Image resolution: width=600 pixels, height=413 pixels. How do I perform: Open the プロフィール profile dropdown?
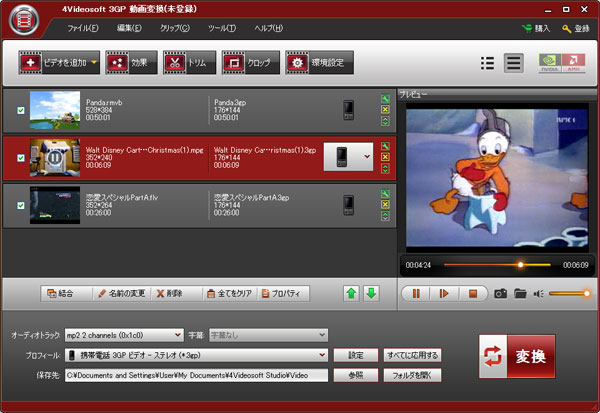(x=196, y=355)
